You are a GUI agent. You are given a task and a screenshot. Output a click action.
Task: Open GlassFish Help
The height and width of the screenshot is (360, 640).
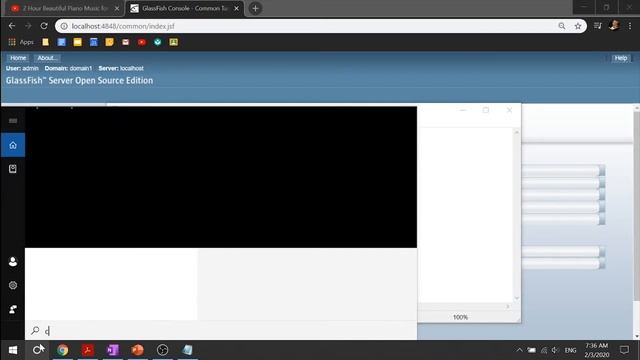click(621, 58)
